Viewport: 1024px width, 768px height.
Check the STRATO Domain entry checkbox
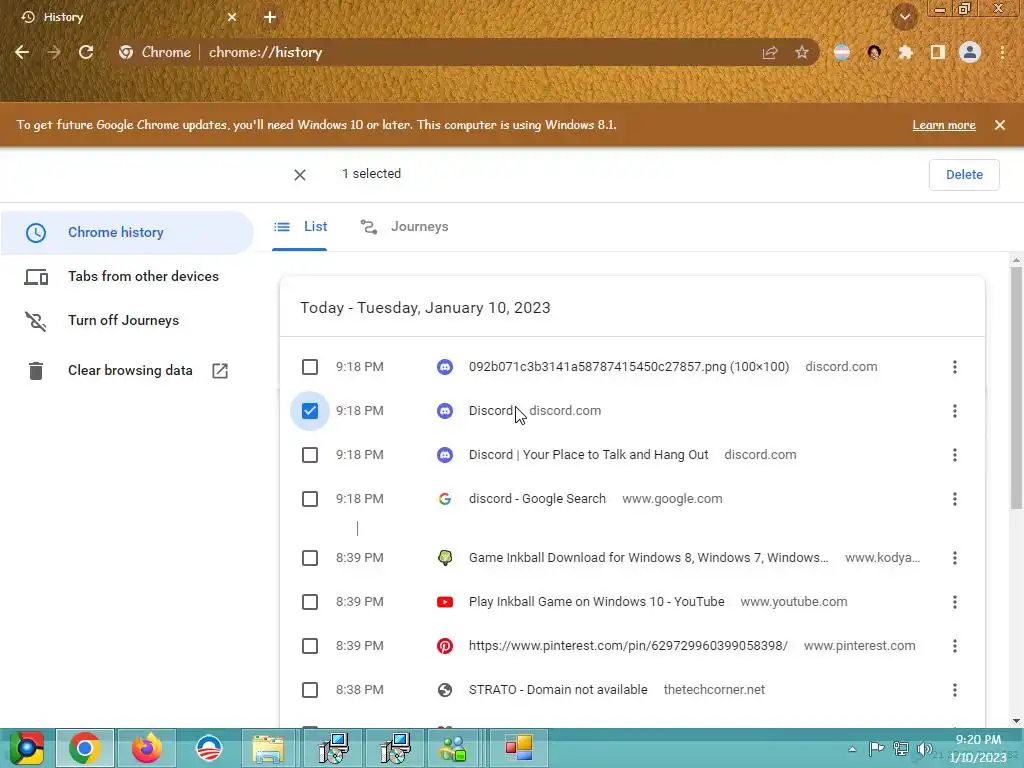coord(310,690)
